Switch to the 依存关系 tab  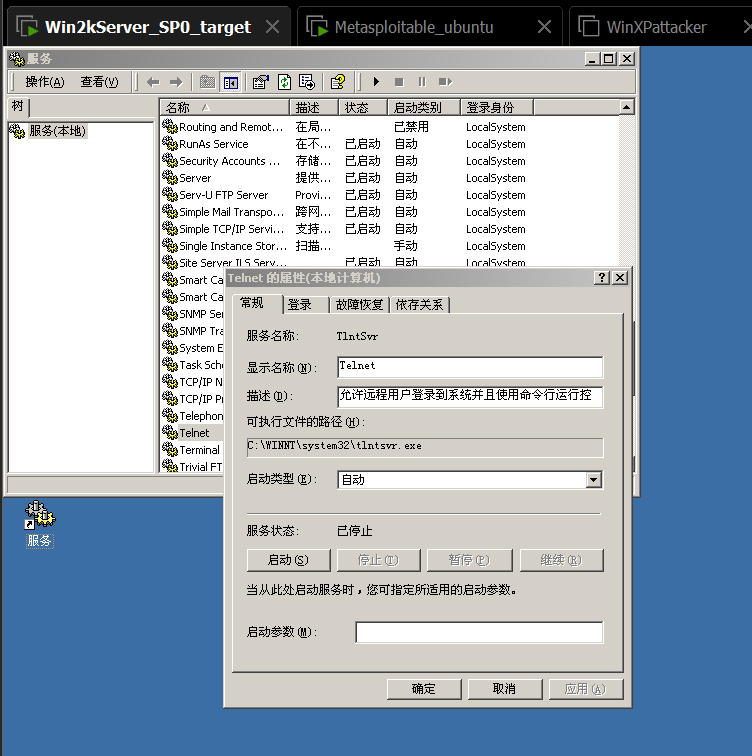coord(419,305)
